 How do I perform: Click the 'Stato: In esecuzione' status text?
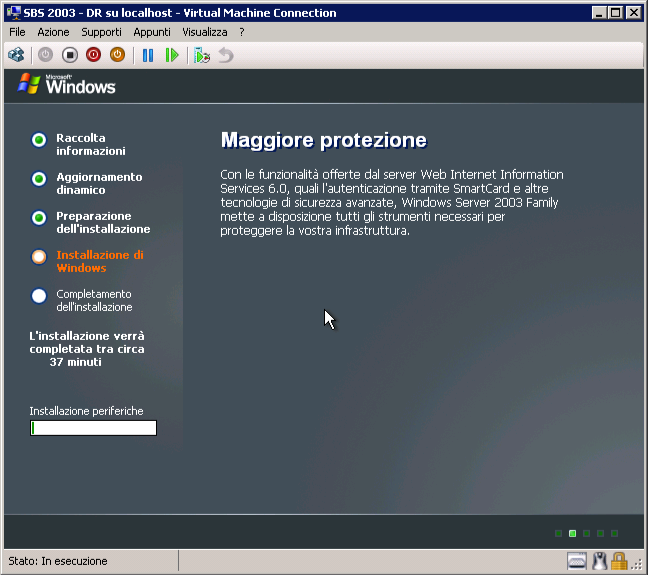coord(58,561)
